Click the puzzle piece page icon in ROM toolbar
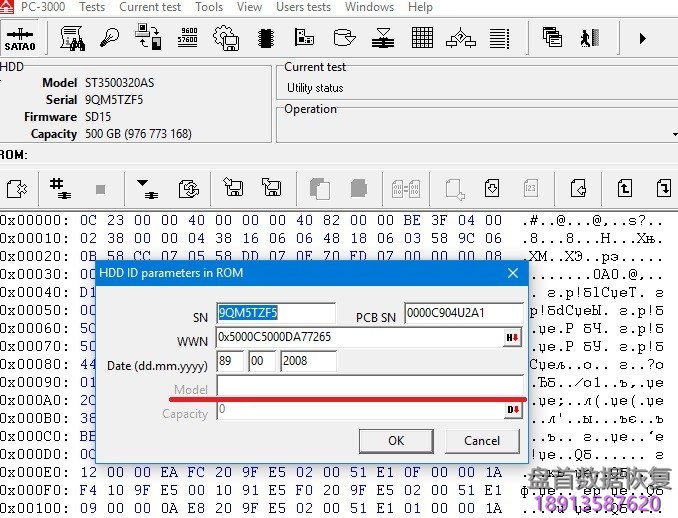The height and width of the screenshot is (518, 678). (17, 189)
